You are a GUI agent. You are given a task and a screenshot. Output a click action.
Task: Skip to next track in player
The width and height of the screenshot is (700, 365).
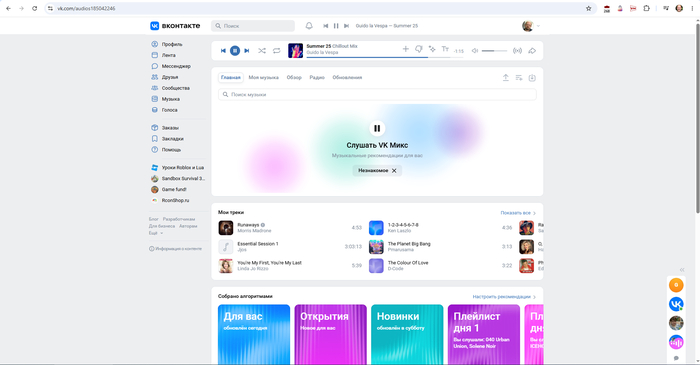(x=246, y=51)
